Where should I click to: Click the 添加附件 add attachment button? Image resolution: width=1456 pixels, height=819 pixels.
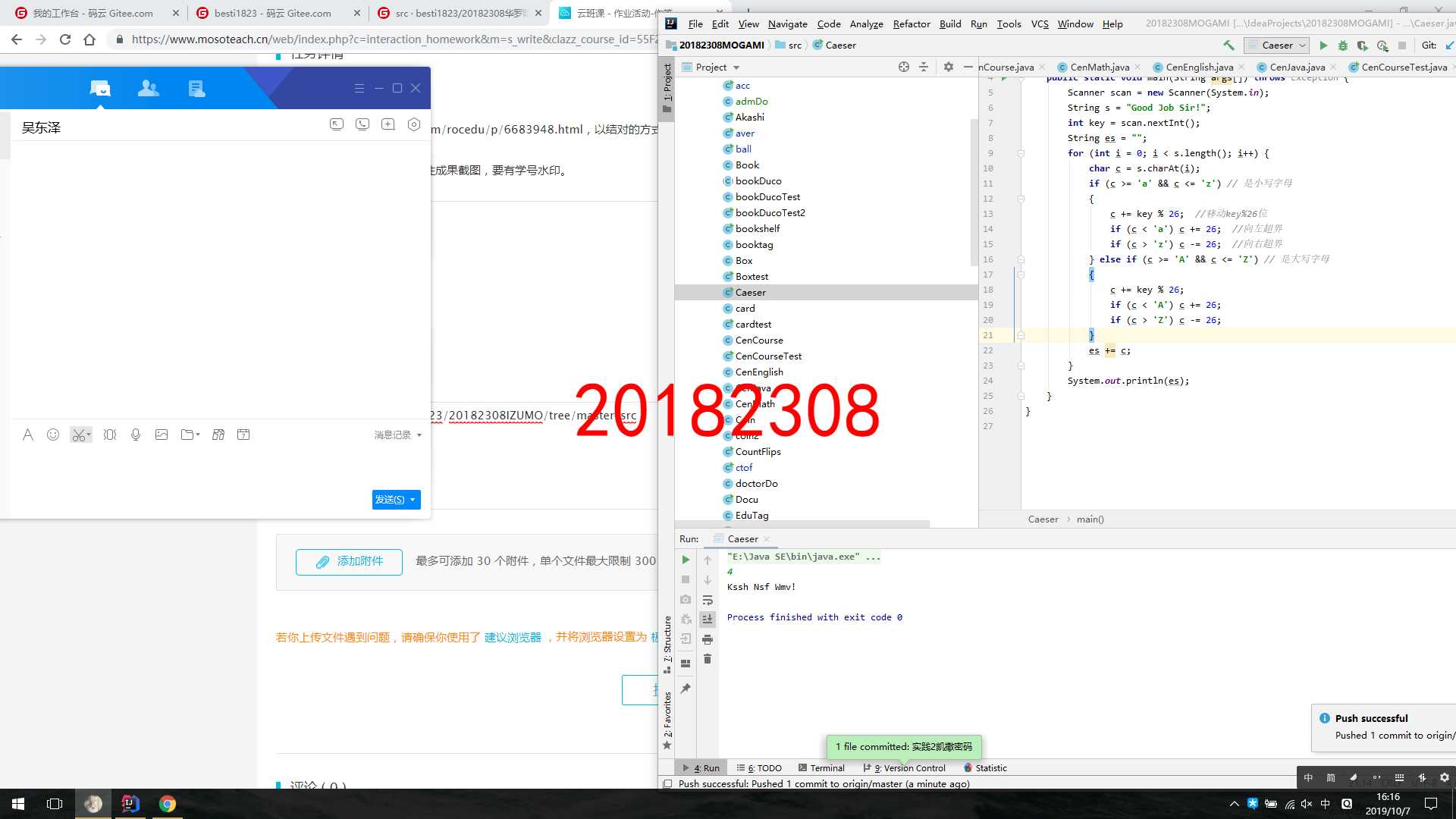coord(349,561)
